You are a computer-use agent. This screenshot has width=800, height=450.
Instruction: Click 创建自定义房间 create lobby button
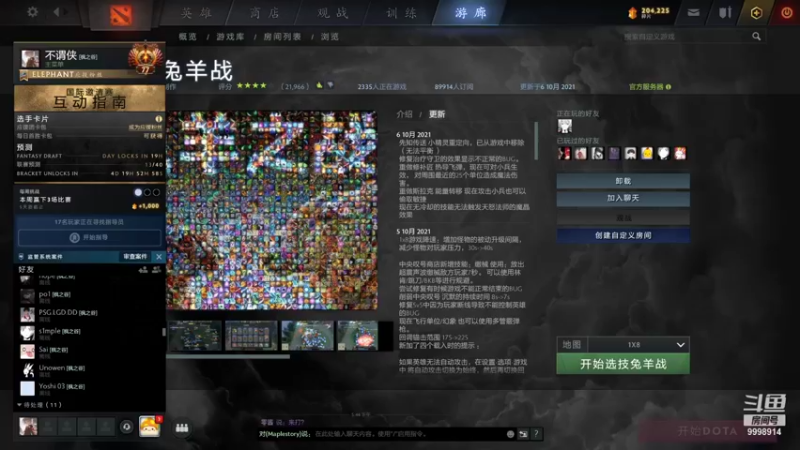pos(623,235)
